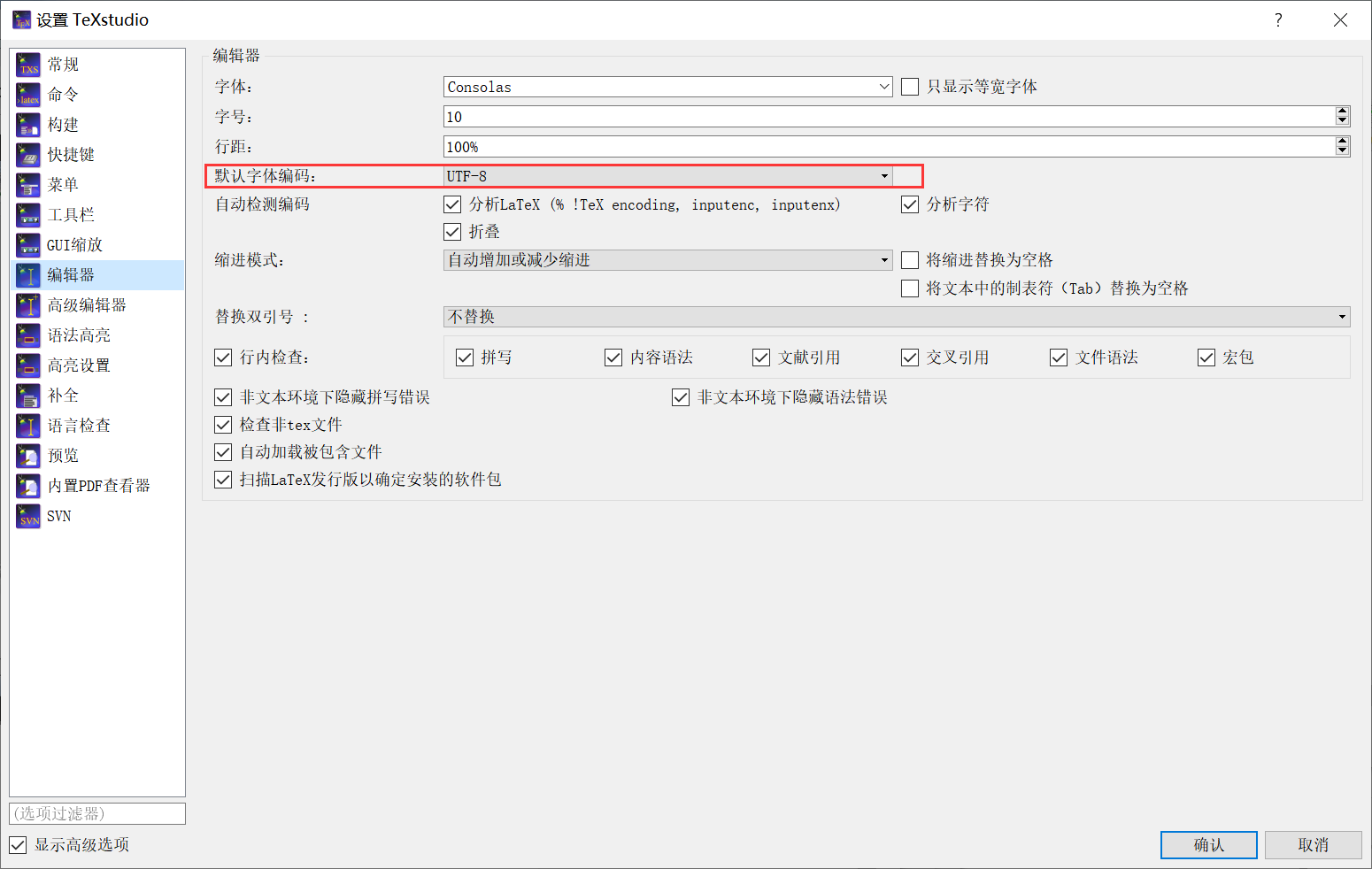1372x869 pixels.
Task: Toggle 非文本环境下隐藏语法错误 checkbox
Action: pos(681,397)
